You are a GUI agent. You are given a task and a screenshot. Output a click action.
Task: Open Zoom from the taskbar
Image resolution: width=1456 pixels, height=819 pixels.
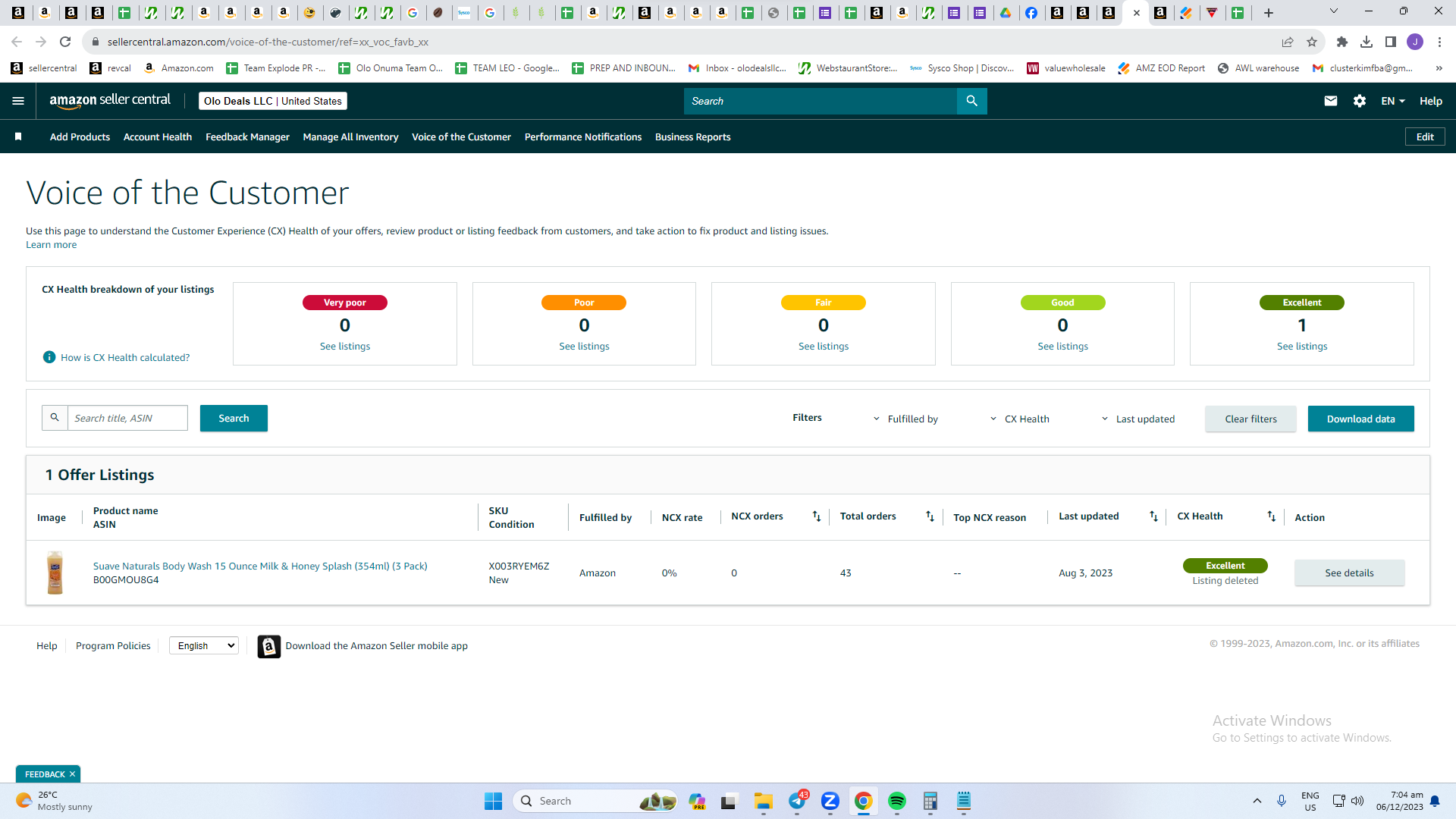pos(830,801)
